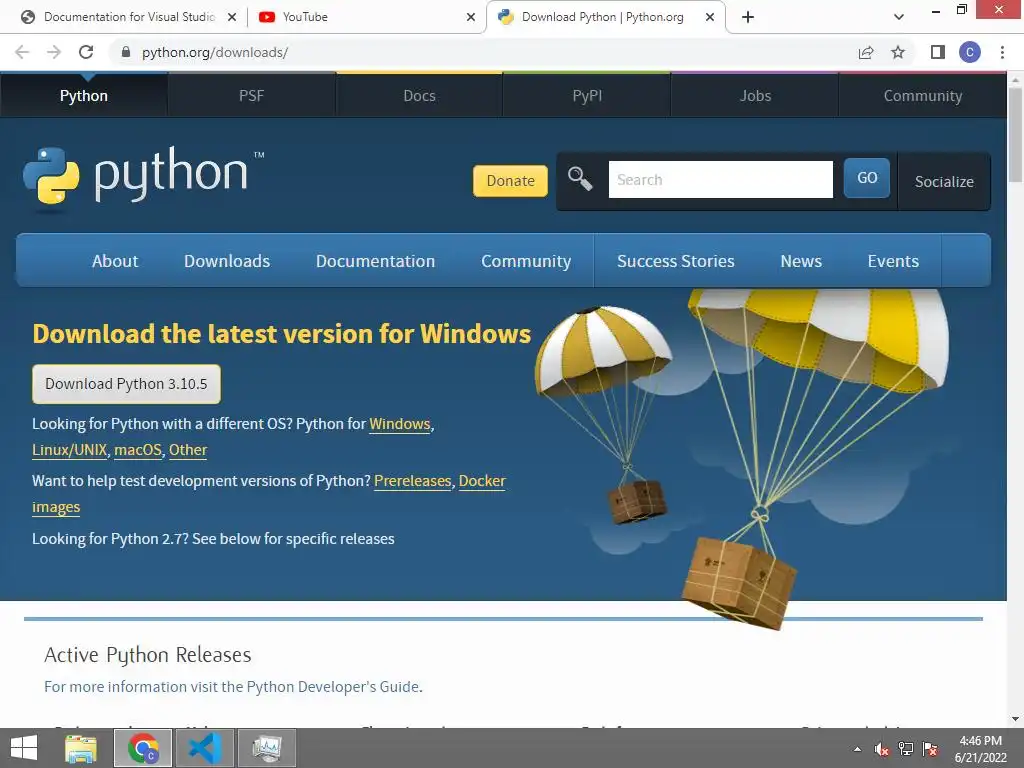Open the Documentation navigation menu
1024x768 pixels.
(x=376, y=261)
